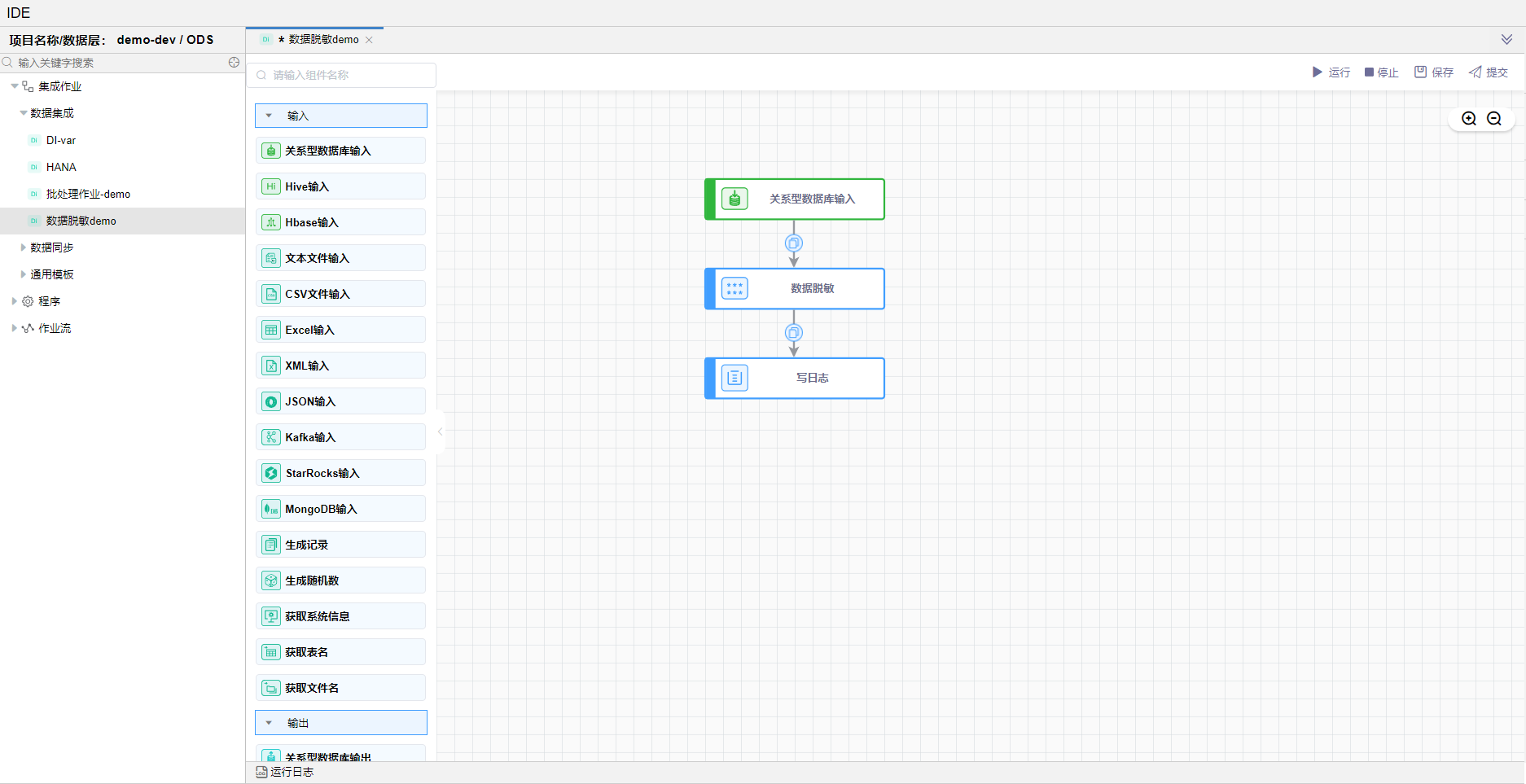Select the Kafka输入 component icon
Screen dimensions: 1526x784
click(x=271, y=437)
